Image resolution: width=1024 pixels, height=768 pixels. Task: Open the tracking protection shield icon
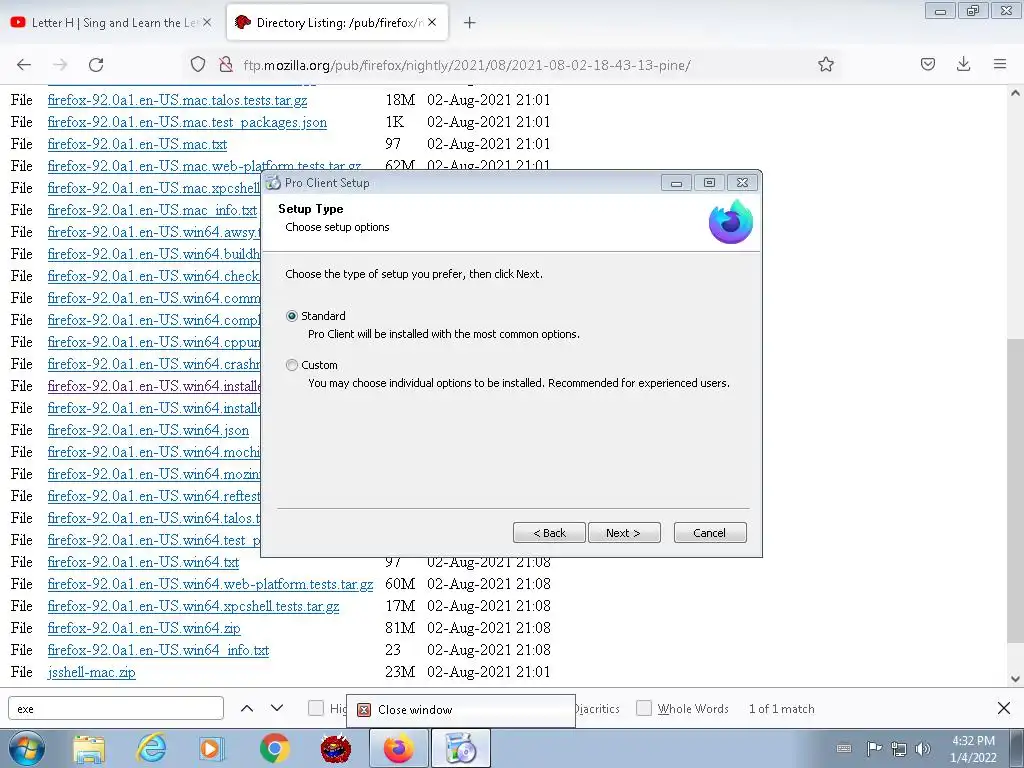click(x=198, y=64)
